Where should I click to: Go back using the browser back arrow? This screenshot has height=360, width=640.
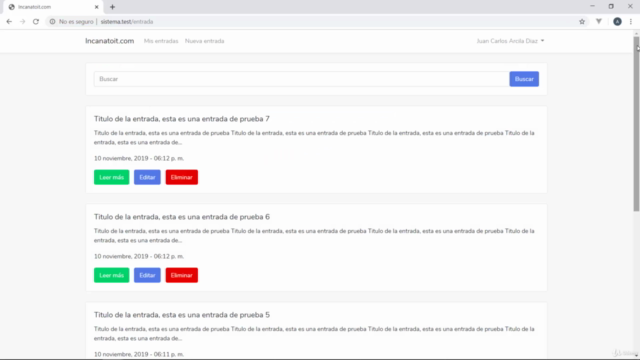coord(9,22)
